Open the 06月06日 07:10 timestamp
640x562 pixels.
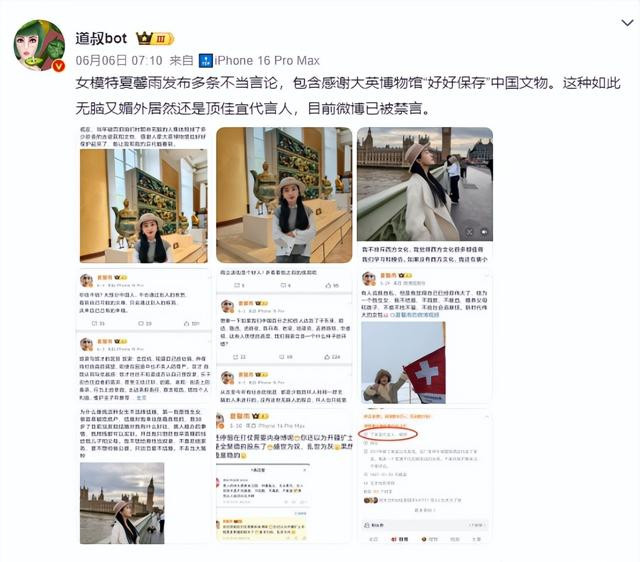coord(119,61)
